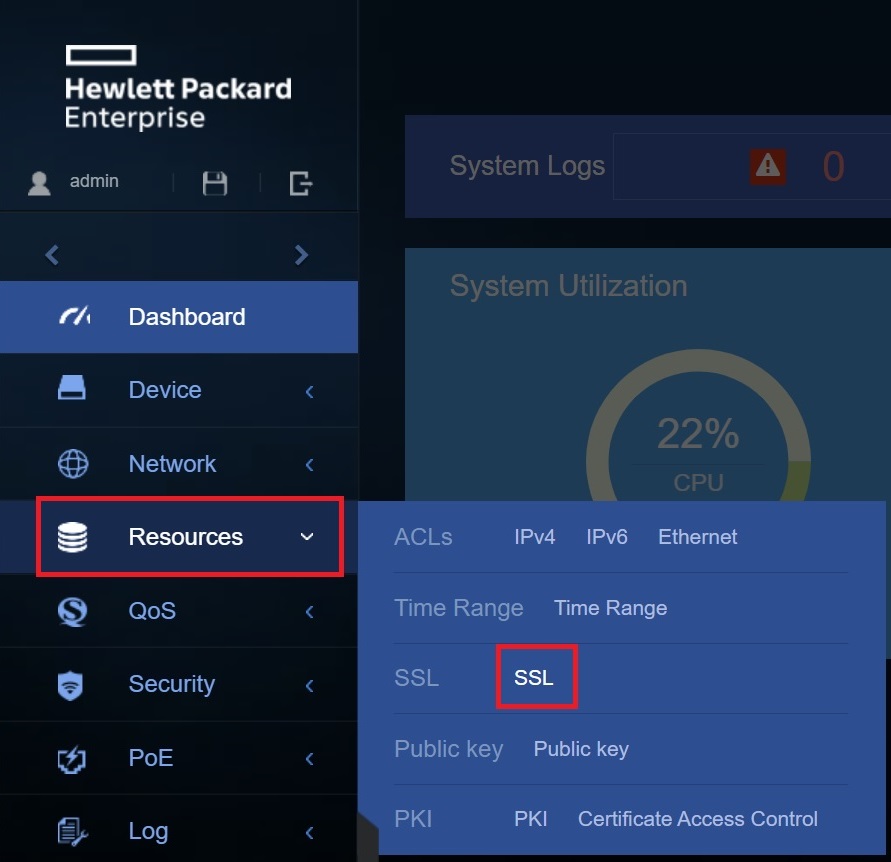Expand the Network menu chevron
This screenshot has width=891, height=862.
click(x=310, y=465)
